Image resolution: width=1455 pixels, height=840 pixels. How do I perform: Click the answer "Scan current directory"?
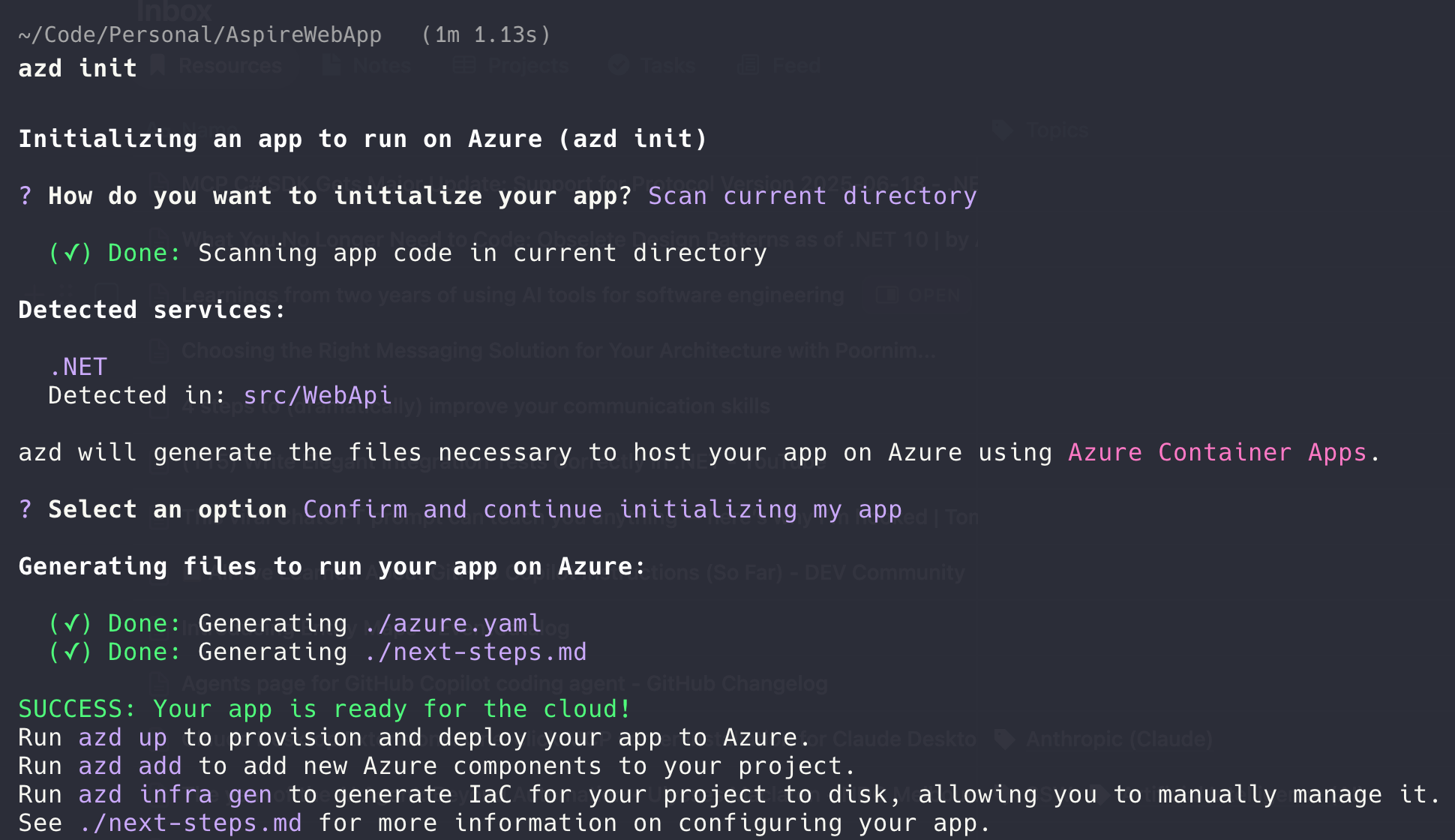812,196
